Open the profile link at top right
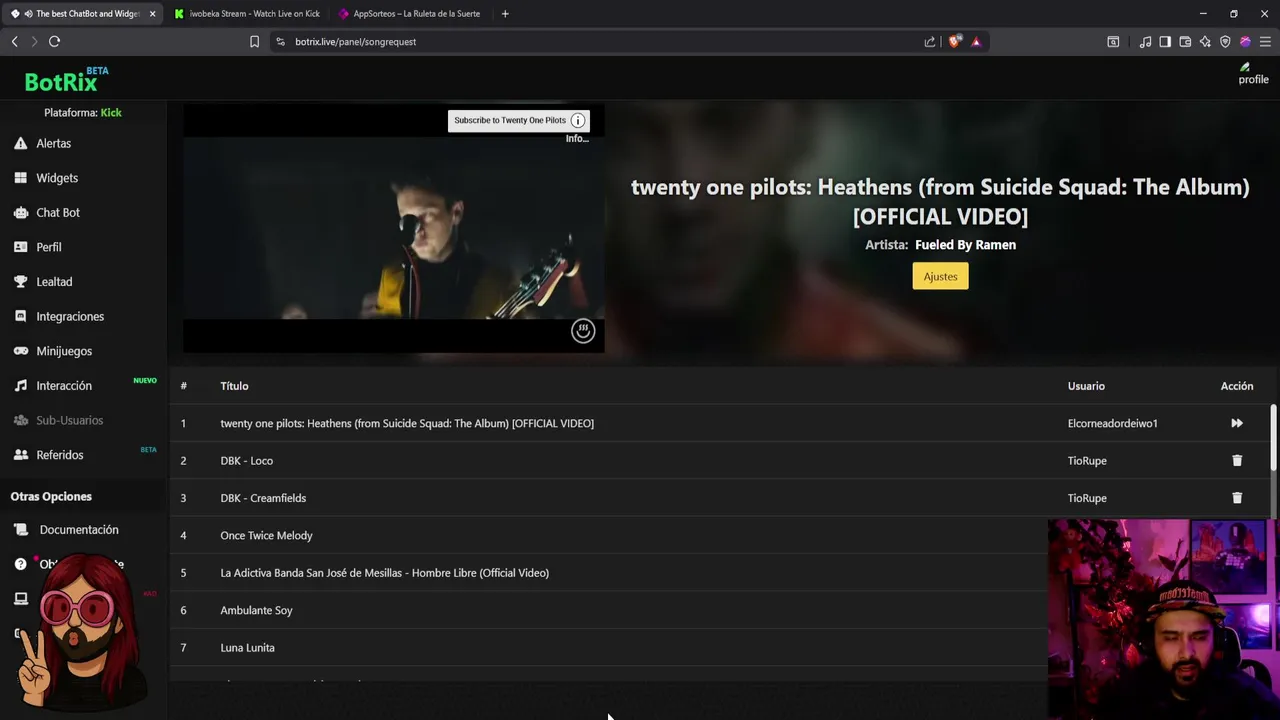Screen dimensions: 1280x720 pyautogui.click(x=1253, y=75)
